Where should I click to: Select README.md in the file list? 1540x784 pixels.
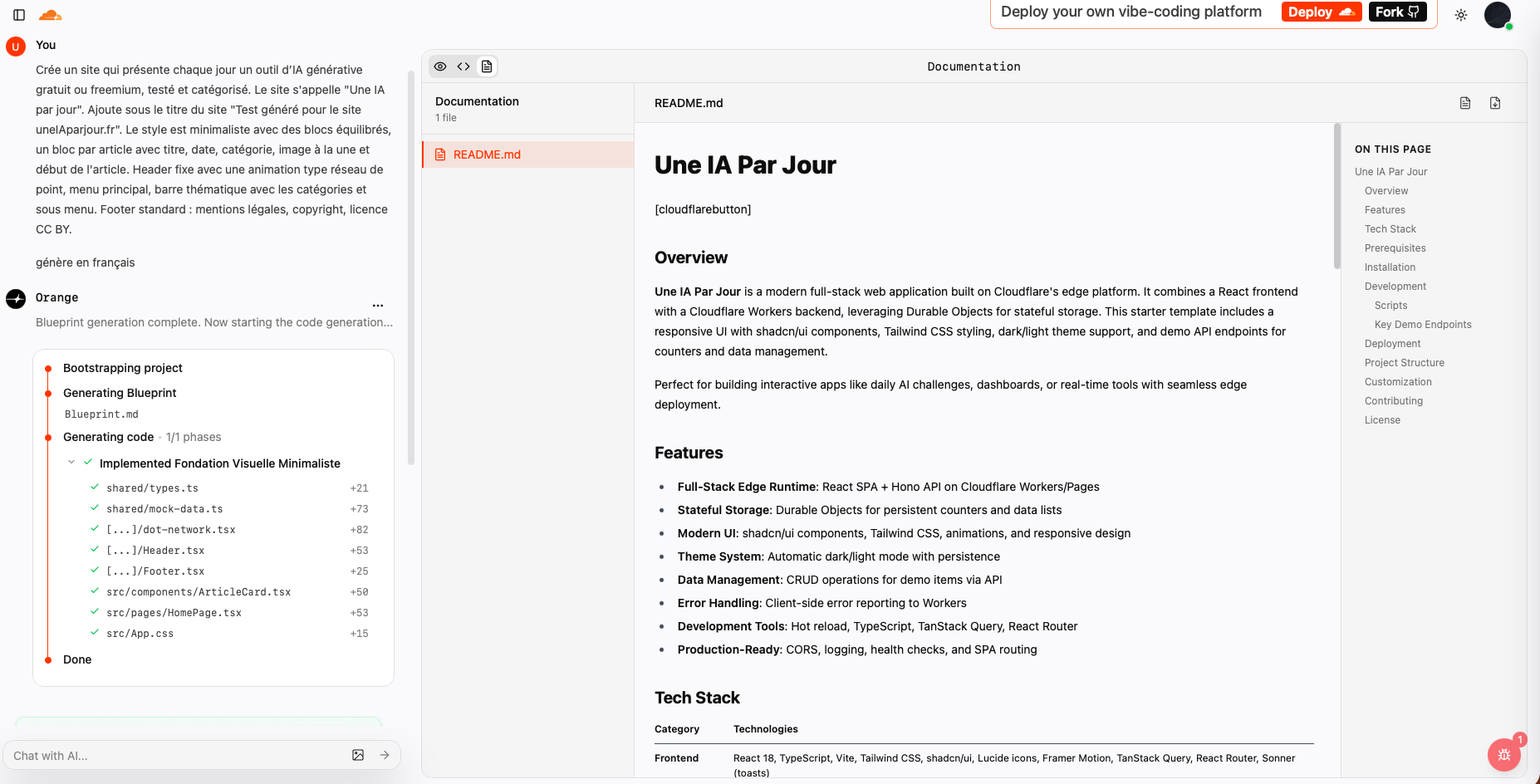(487, 154)
